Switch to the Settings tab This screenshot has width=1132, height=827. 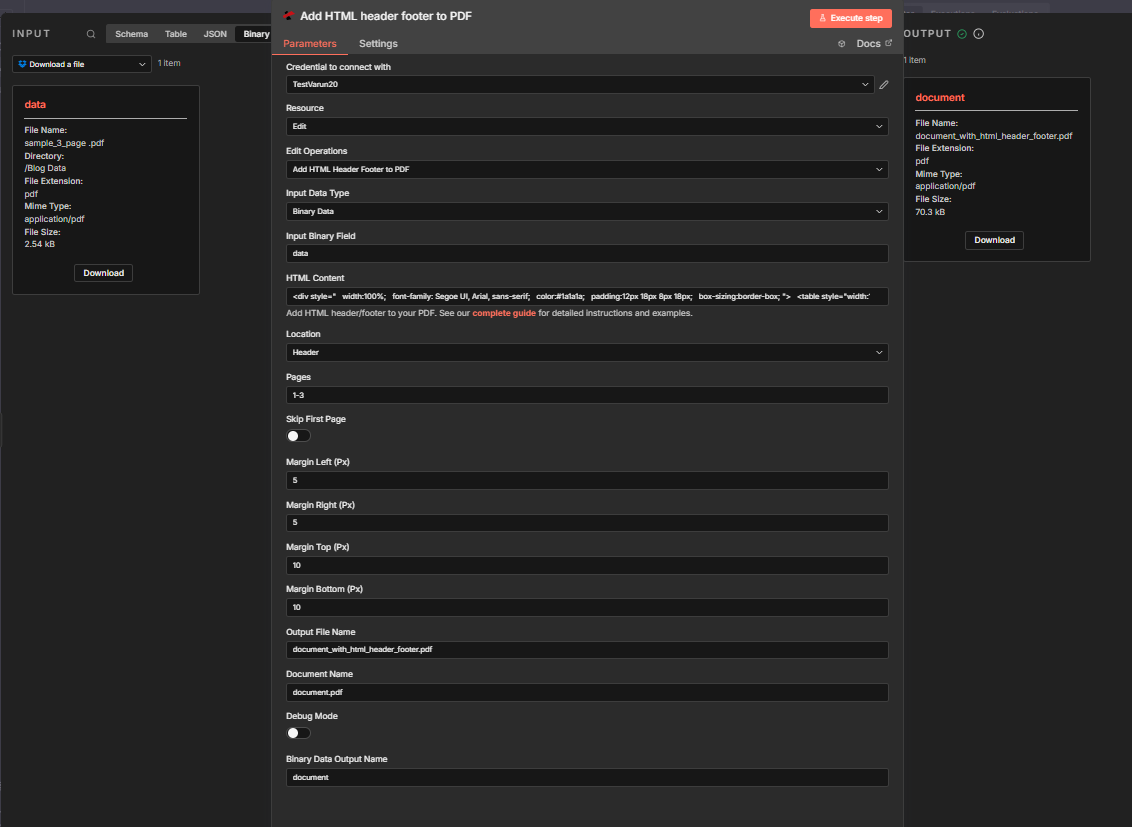click(377, 44)
